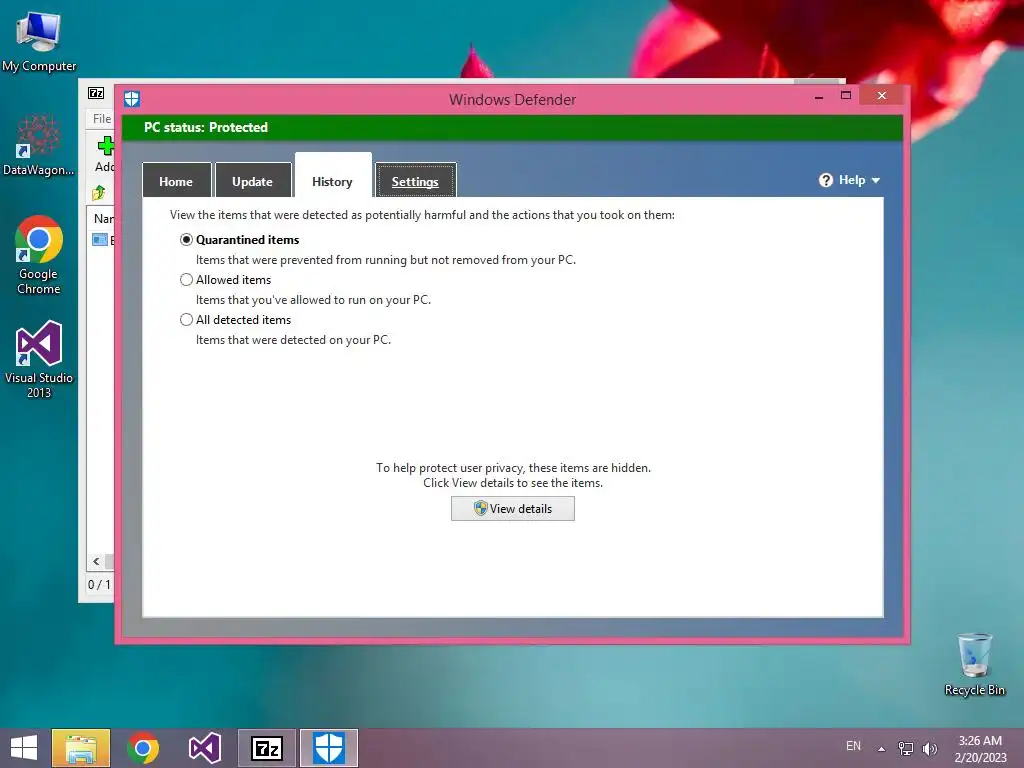
Task: Open the Update tab
Action: pos(253,181)
